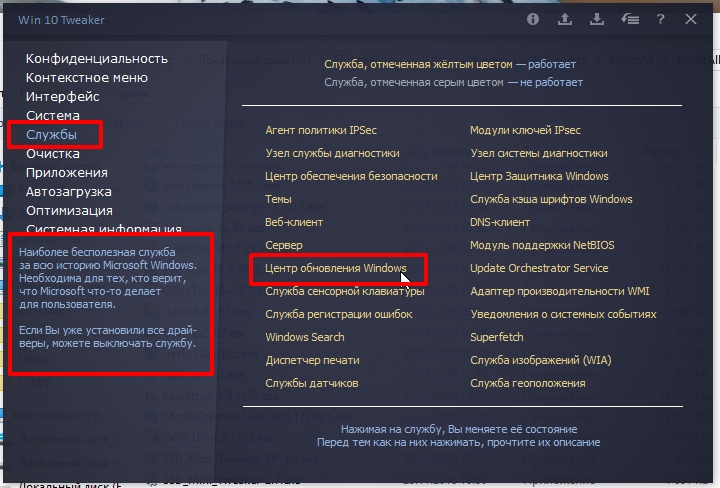The width and height of the screenshot is (720, 488).
Task: Go to the Очистка section
Action: click(x=53, y=154)
